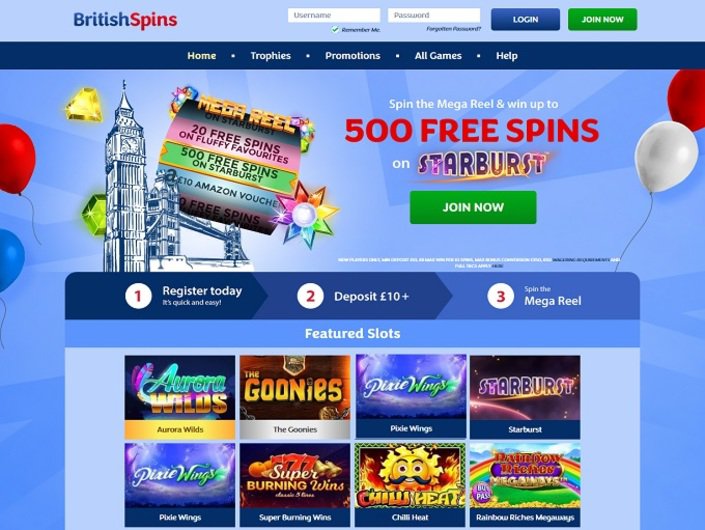Screen dimensions: 705x530
Task: Open the Goonies slot thumbnail
Action: click(294, 397)
